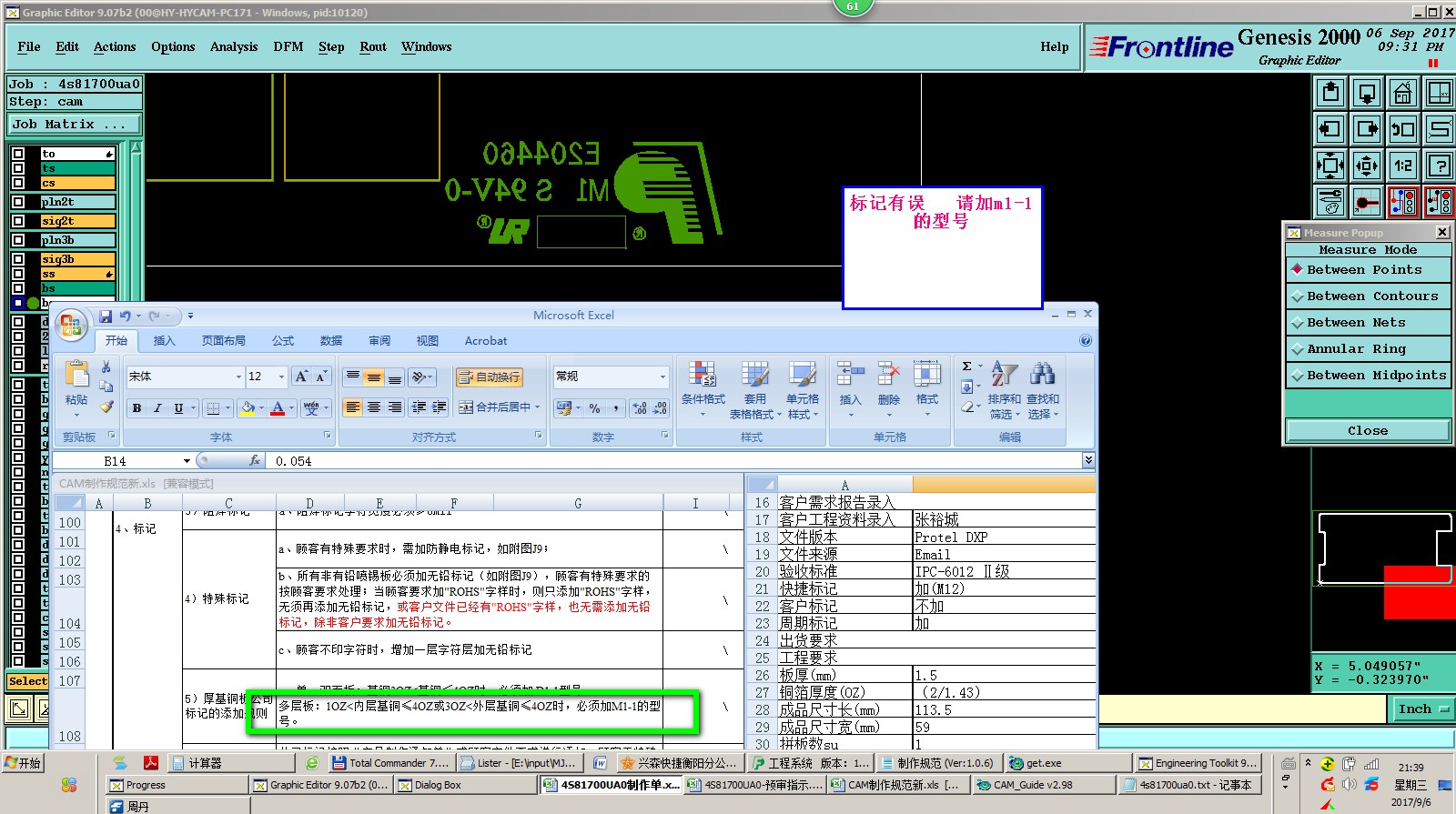Click the S-shaped route/snake icon
1456x814 pixels.
(1439, 129)
